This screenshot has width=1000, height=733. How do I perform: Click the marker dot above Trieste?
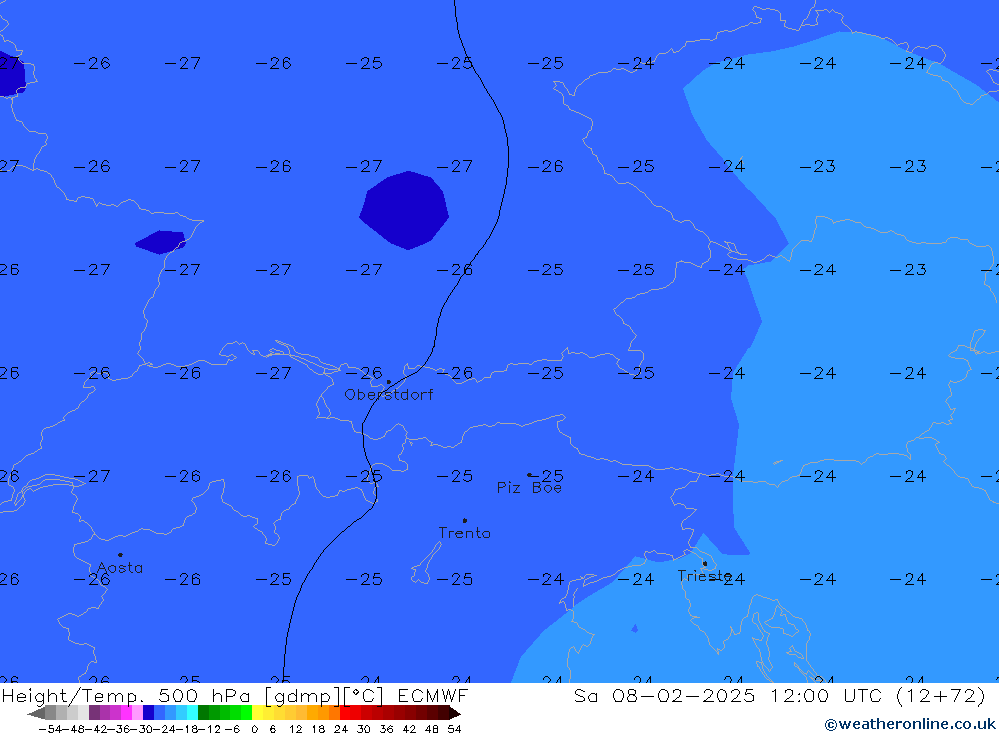pos(704,563)
